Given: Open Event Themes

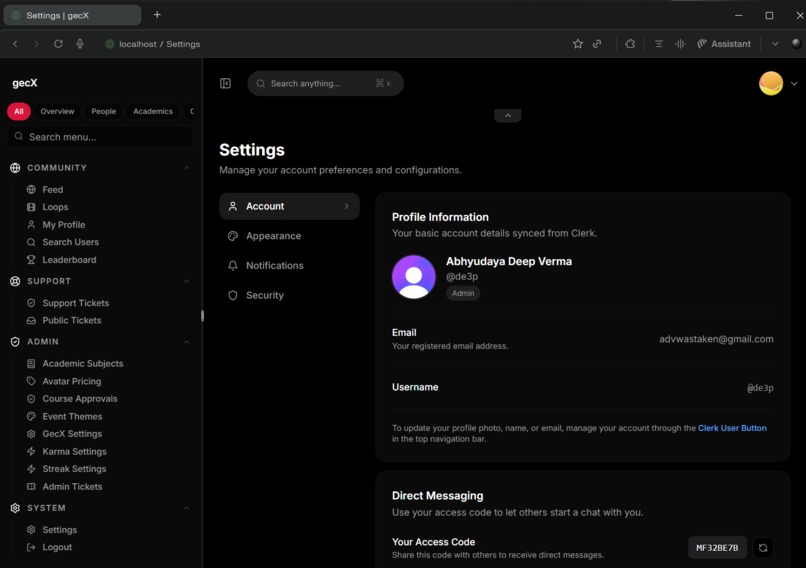Looking at the screenshot, I should point(72,417).
